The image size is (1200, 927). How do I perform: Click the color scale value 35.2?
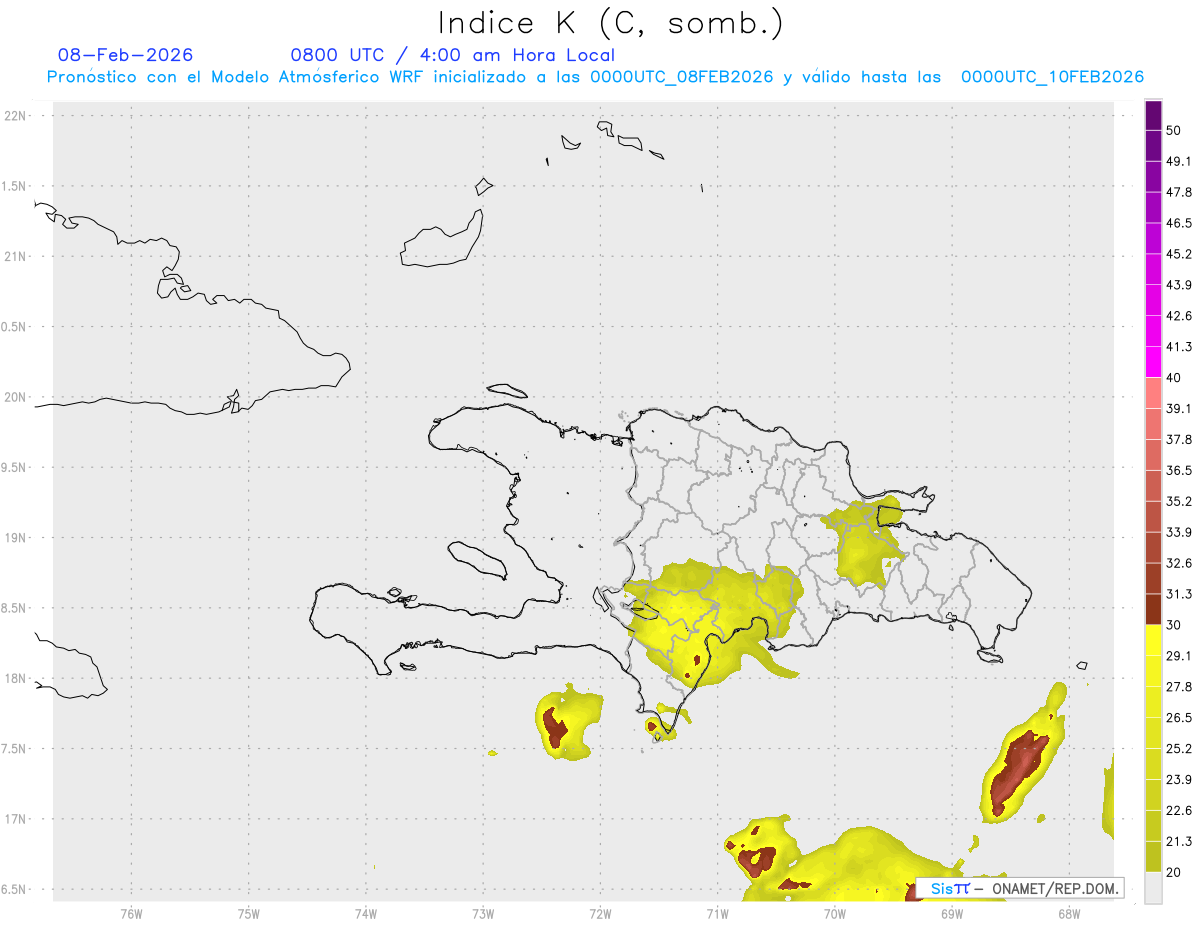coord(1179,502)
